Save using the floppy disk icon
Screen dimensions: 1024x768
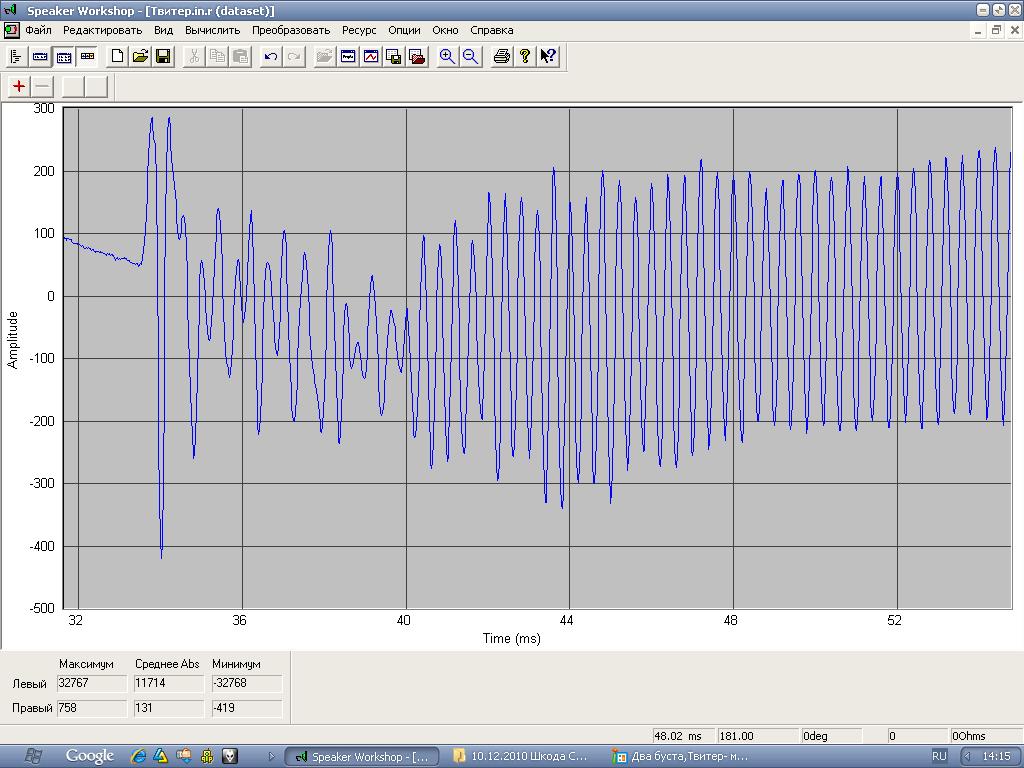[163, 57]
